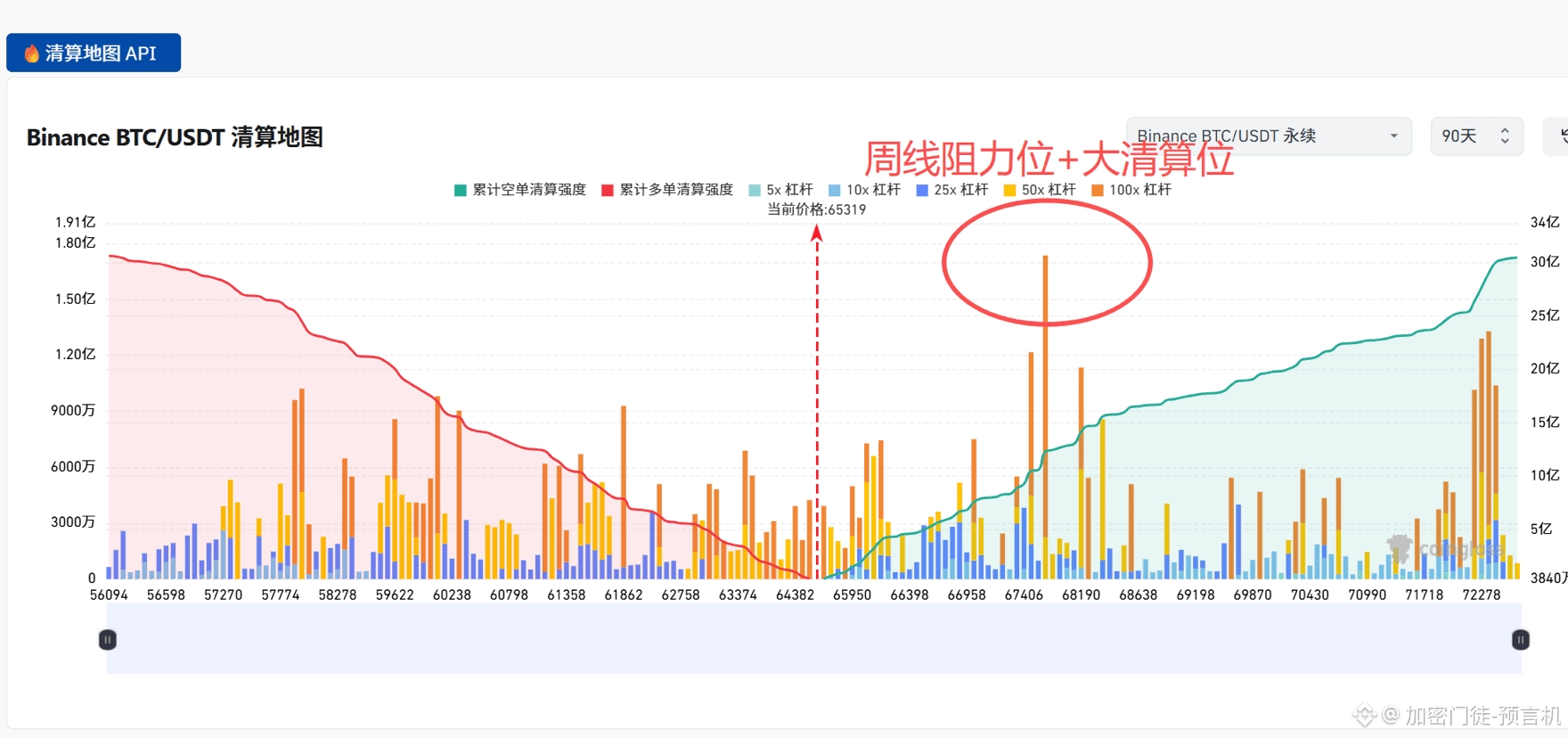Click the 70990 x-axis price label
The image size is (1568, 738).
(1367, 594)
